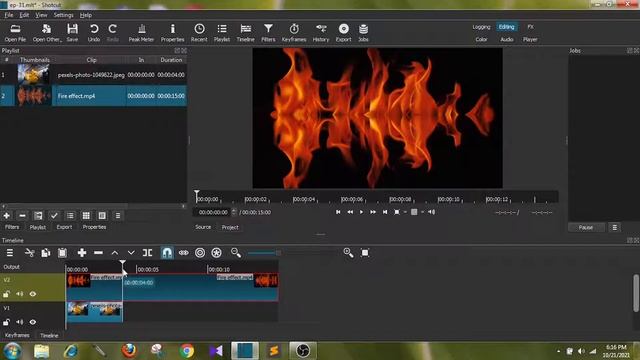Switch player to Source tab
640x360 pixels.
point(203,227)
